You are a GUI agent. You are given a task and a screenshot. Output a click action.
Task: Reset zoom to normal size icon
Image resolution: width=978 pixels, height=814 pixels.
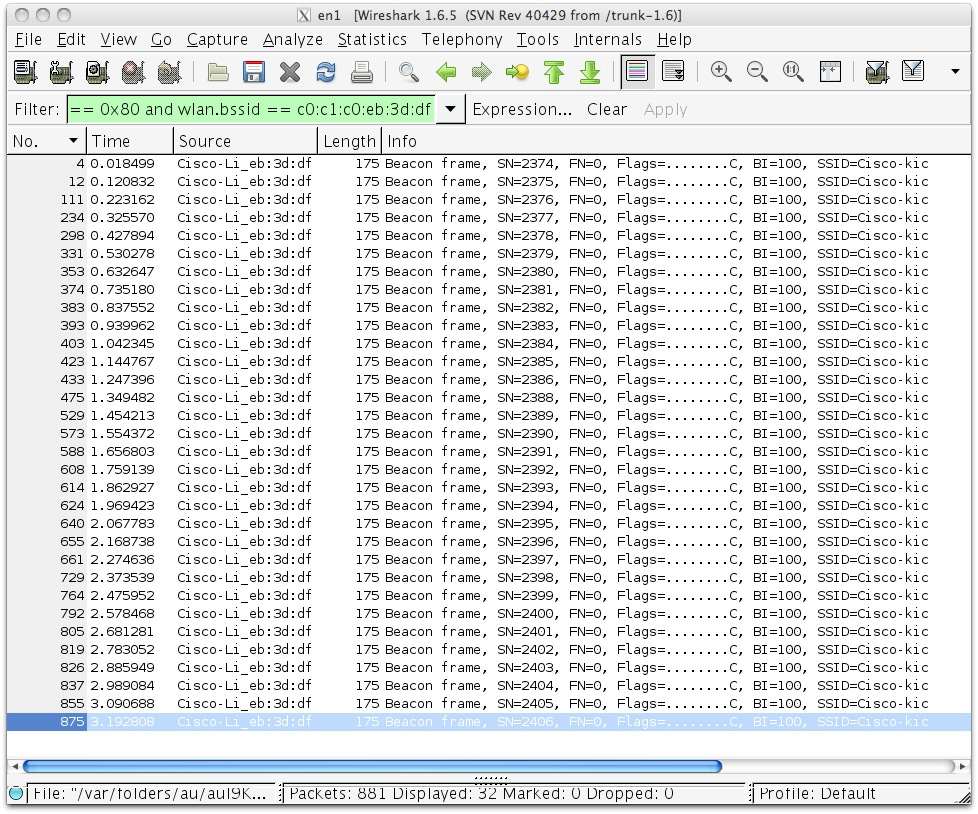(x=793, y=72)
